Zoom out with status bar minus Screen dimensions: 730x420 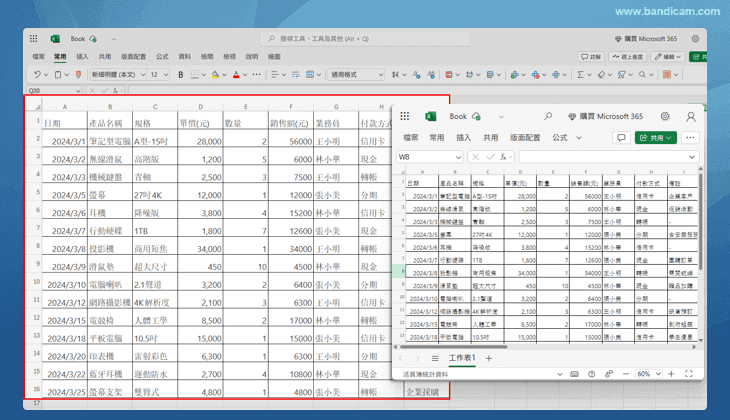(626, 374)
